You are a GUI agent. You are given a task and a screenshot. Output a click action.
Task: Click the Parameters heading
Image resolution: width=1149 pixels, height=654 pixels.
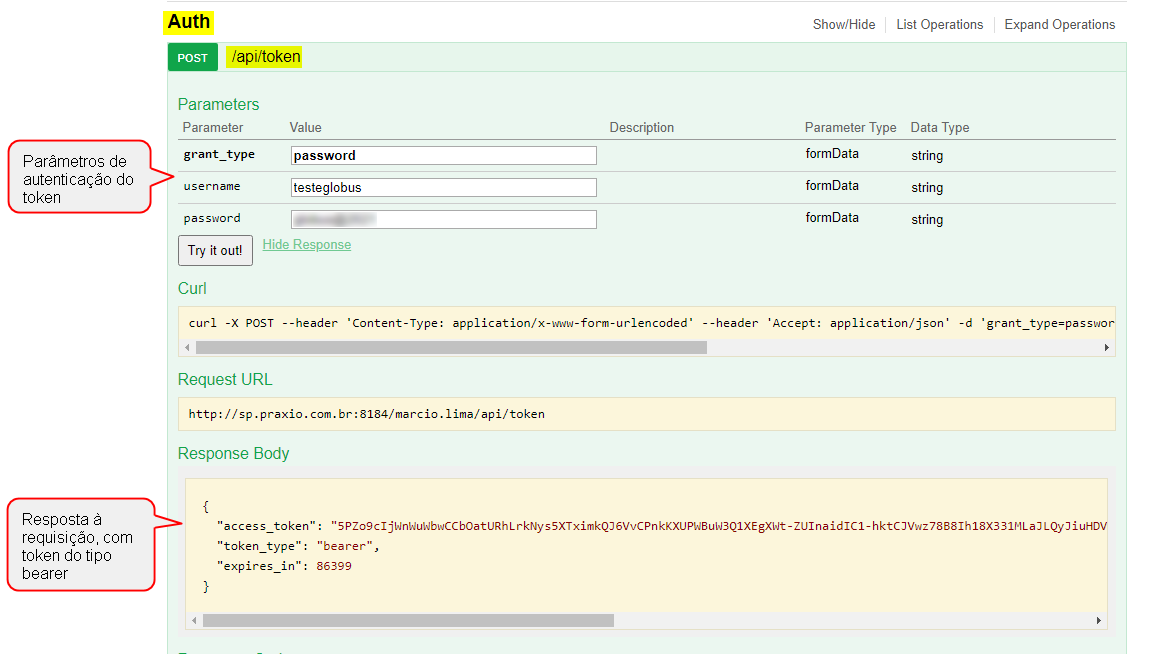218,104
